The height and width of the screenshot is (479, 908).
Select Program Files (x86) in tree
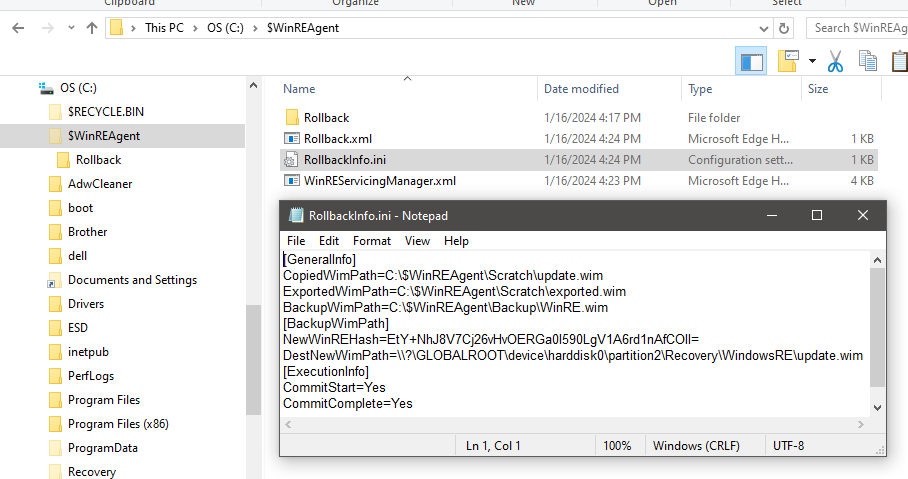118,424
